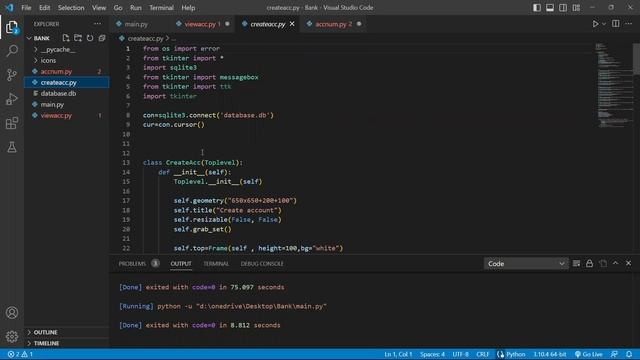Viewport: 640px width, 360px height.
Task: Switch to the DEBUG CONSOLE tab
Action: tap(262, 264)
